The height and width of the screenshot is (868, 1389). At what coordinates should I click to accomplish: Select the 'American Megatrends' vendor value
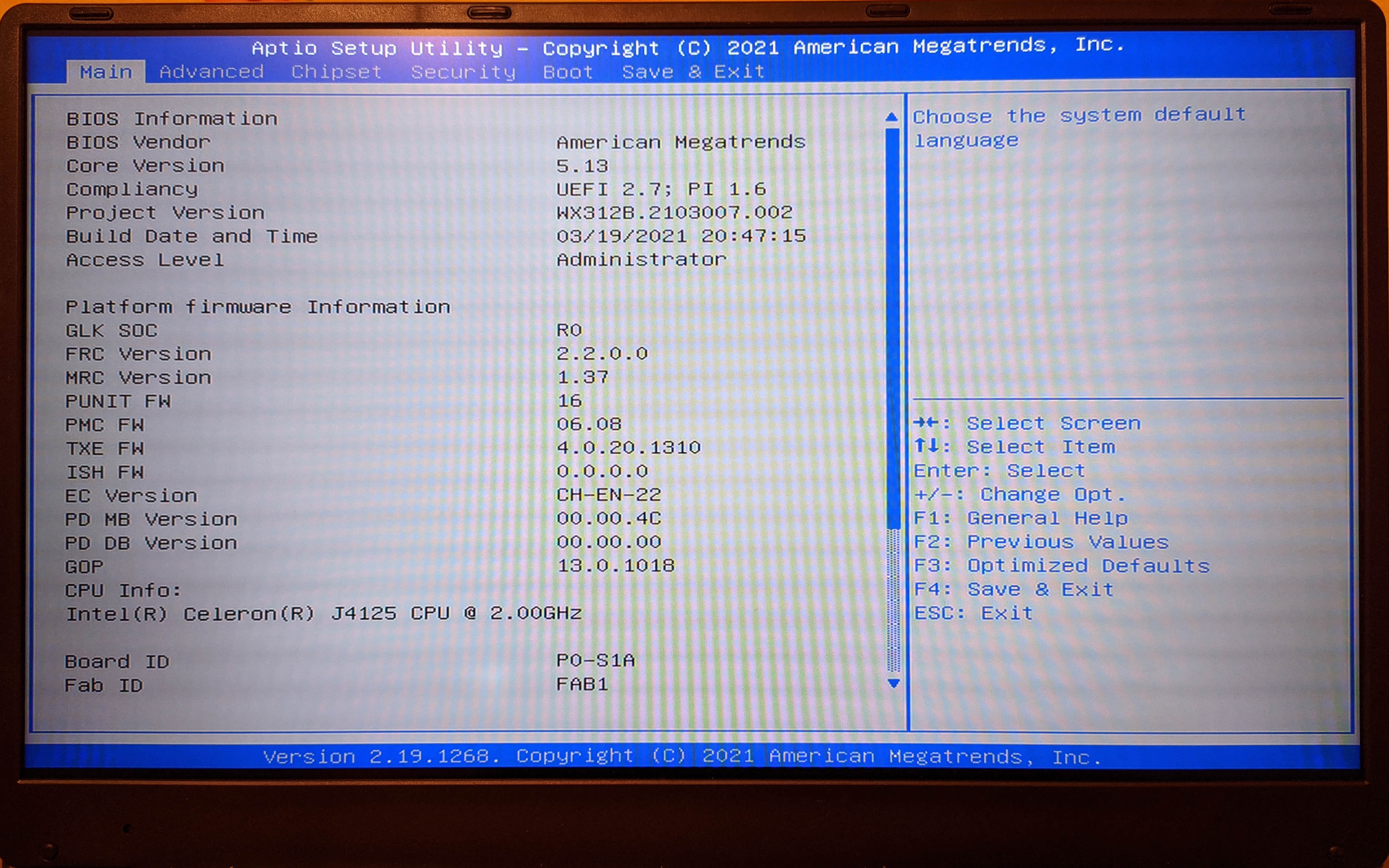click(x=681, y=142)
